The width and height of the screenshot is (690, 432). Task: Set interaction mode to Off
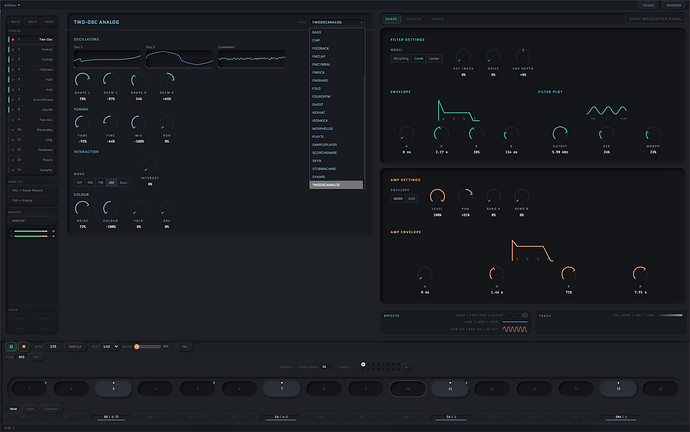79,183
